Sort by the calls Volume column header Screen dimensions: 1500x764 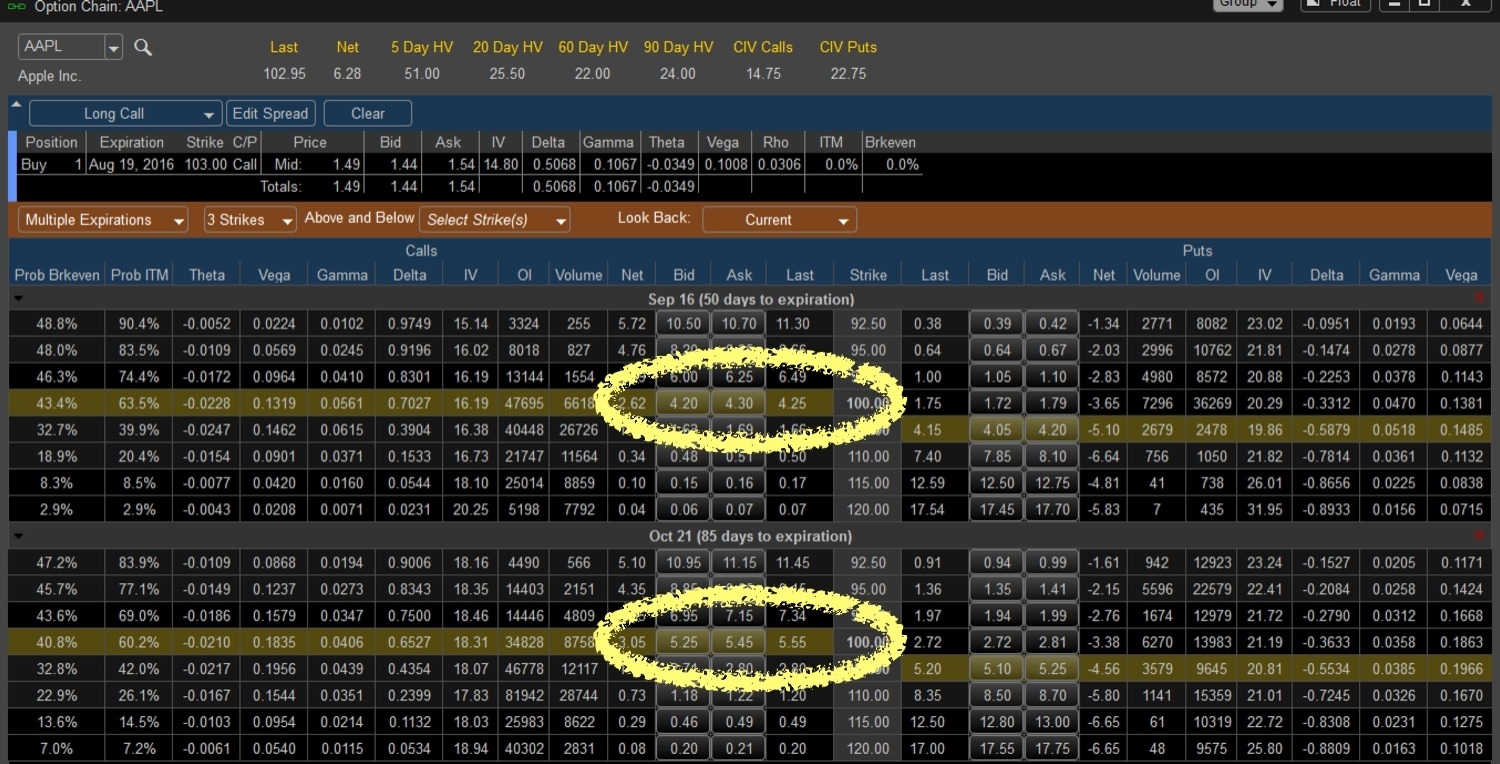coord(578,275)
